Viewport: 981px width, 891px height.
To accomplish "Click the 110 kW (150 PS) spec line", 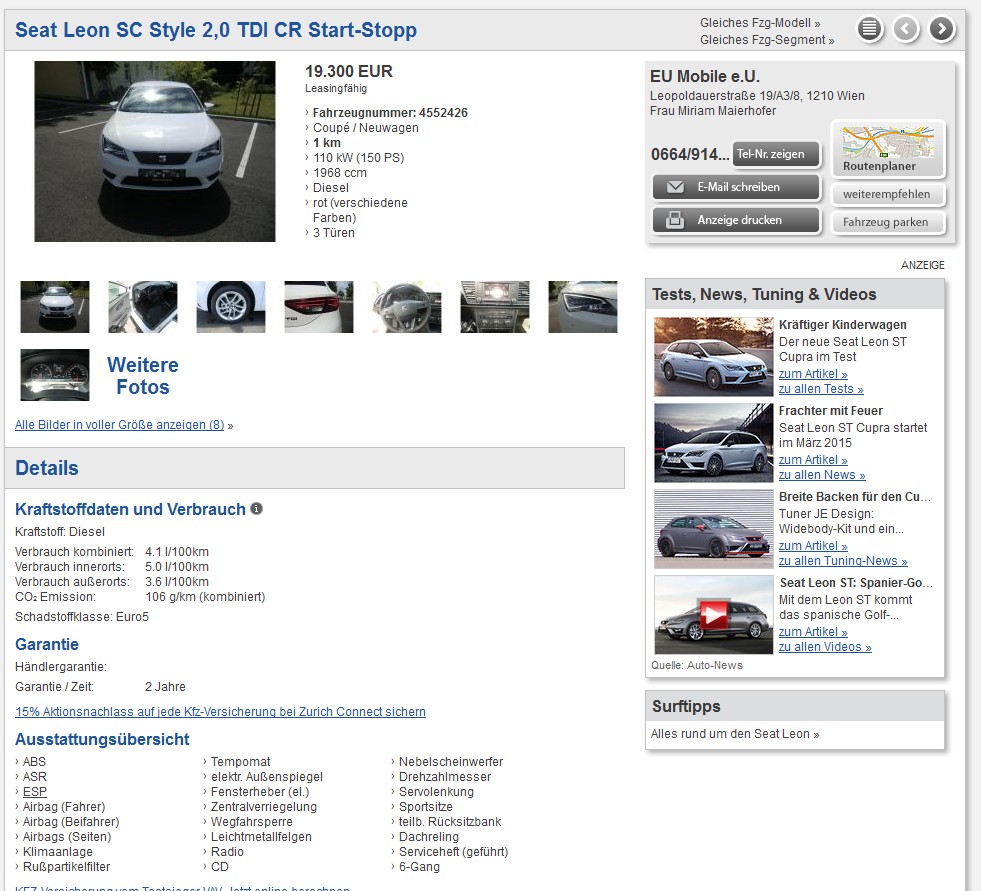I will click(358, 158).
